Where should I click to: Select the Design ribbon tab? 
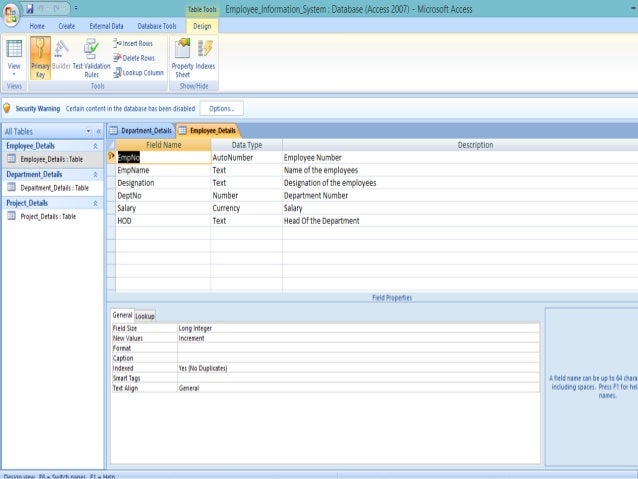[x=202, y=26]
